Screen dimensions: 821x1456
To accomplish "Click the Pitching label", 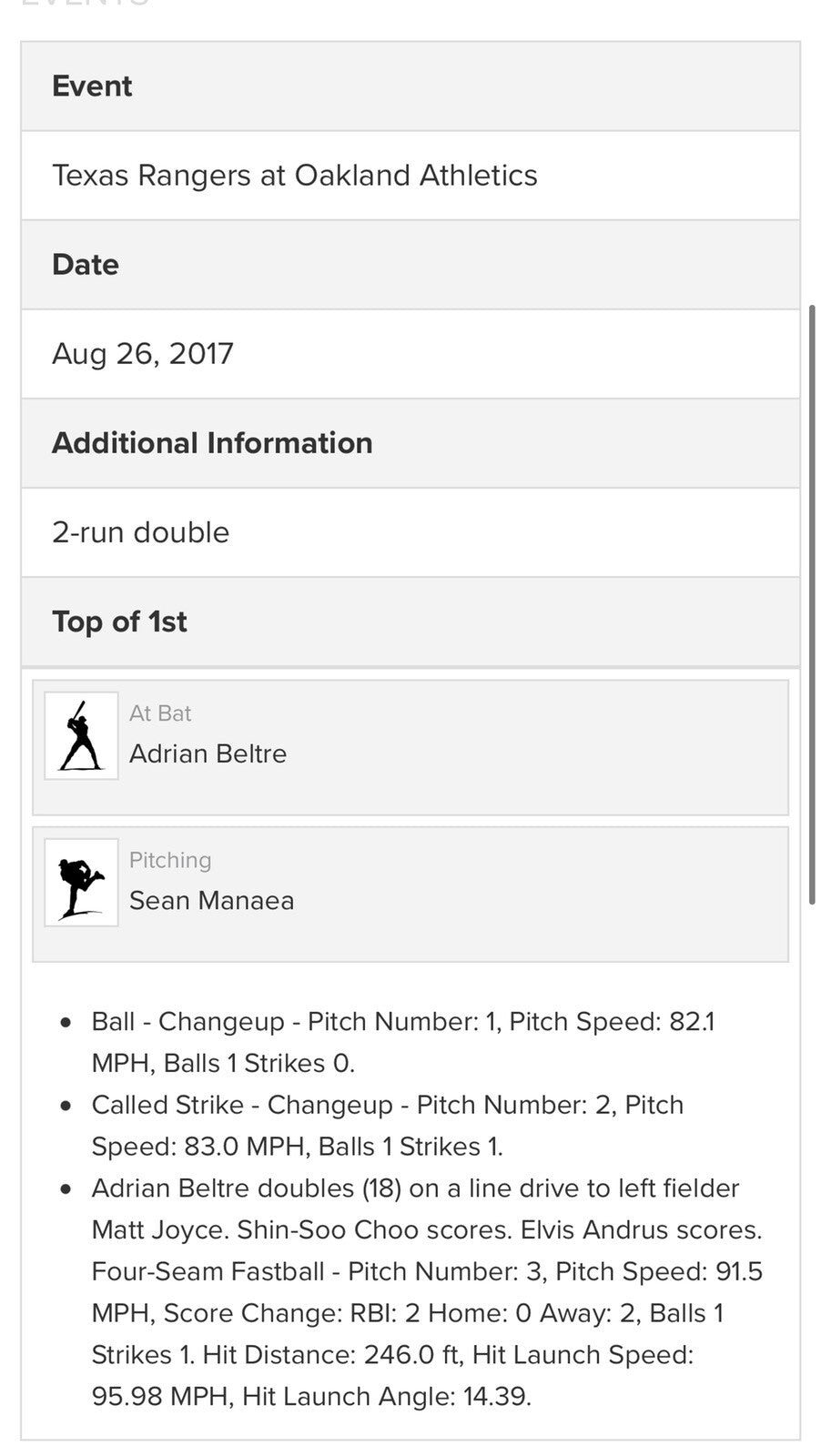I will (x=170, y=860).
